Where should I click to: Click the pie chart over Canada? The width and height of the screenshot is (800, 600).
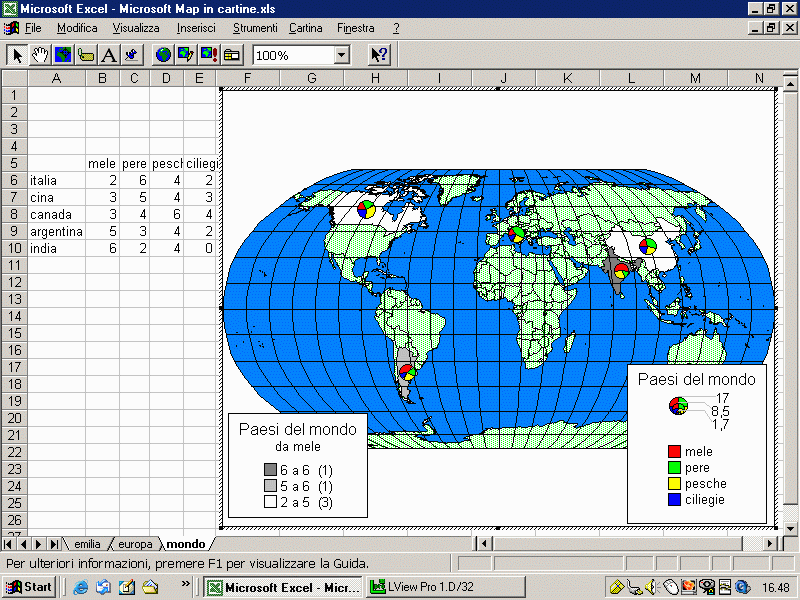(367, 210)
